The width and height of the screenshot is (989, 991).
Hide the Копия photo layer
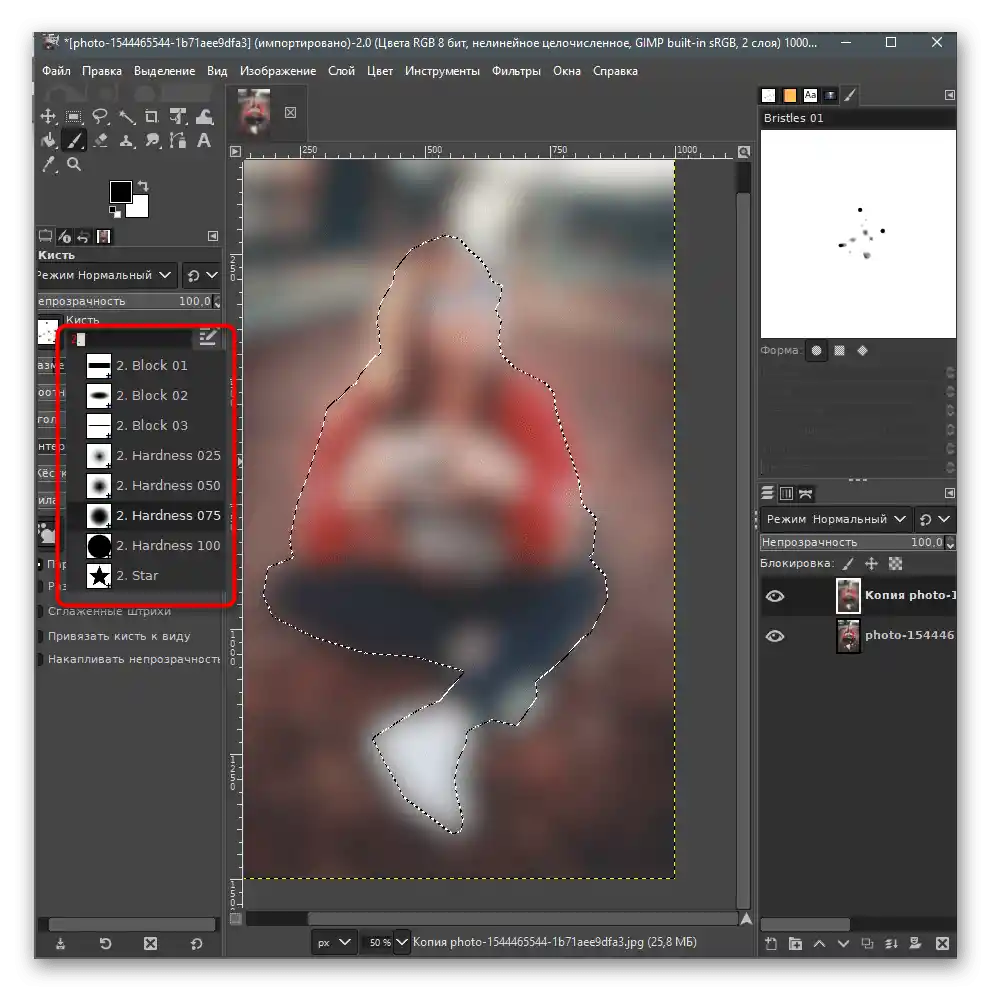pyautogui.click(x=775, y=596)
